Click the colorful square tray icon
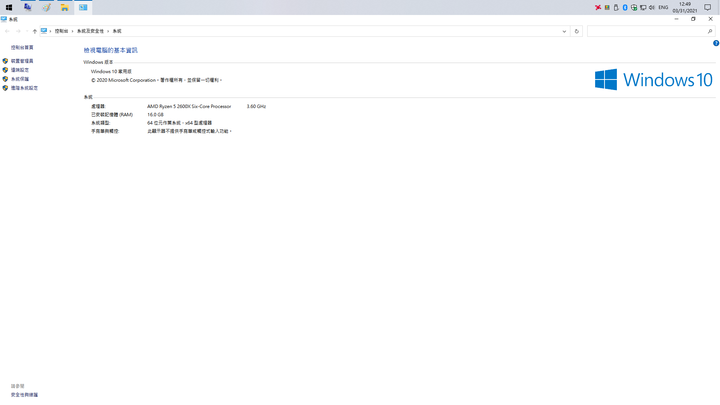 tap(607, 7)
